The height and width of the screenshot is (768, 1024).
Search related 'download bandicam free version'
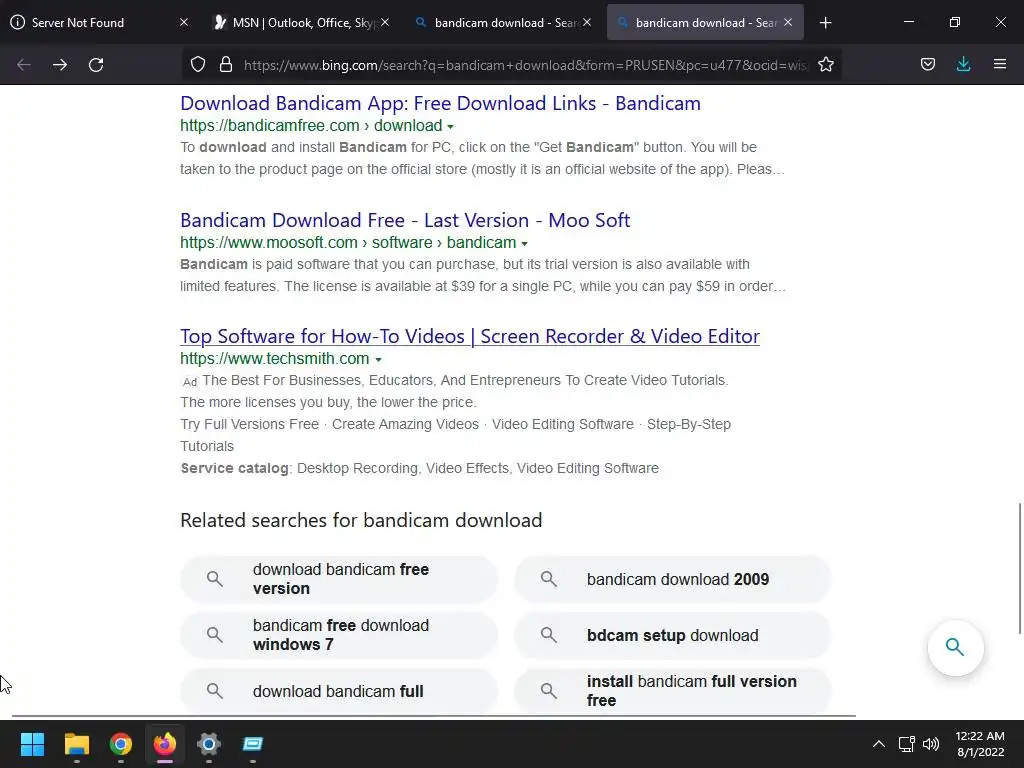coord(339,579)
